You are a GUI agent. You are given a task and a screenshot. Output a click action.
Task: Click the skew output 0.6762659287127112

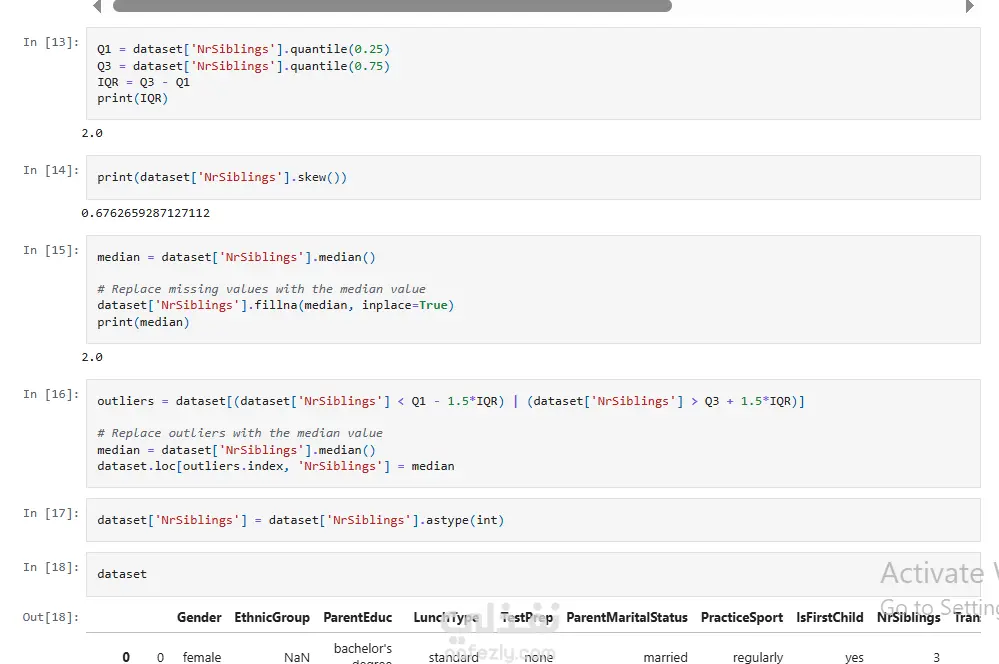[145, 213]
